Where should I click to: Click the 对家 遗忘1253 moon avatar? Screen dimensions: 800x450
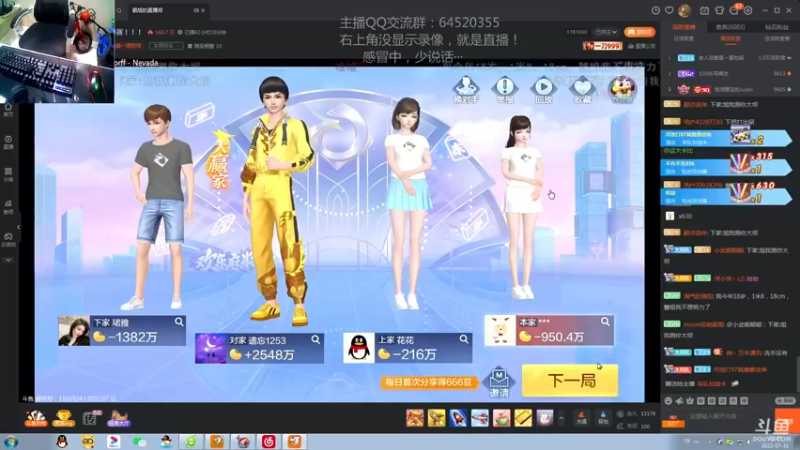pyautogui.click(x=210, y=348)
